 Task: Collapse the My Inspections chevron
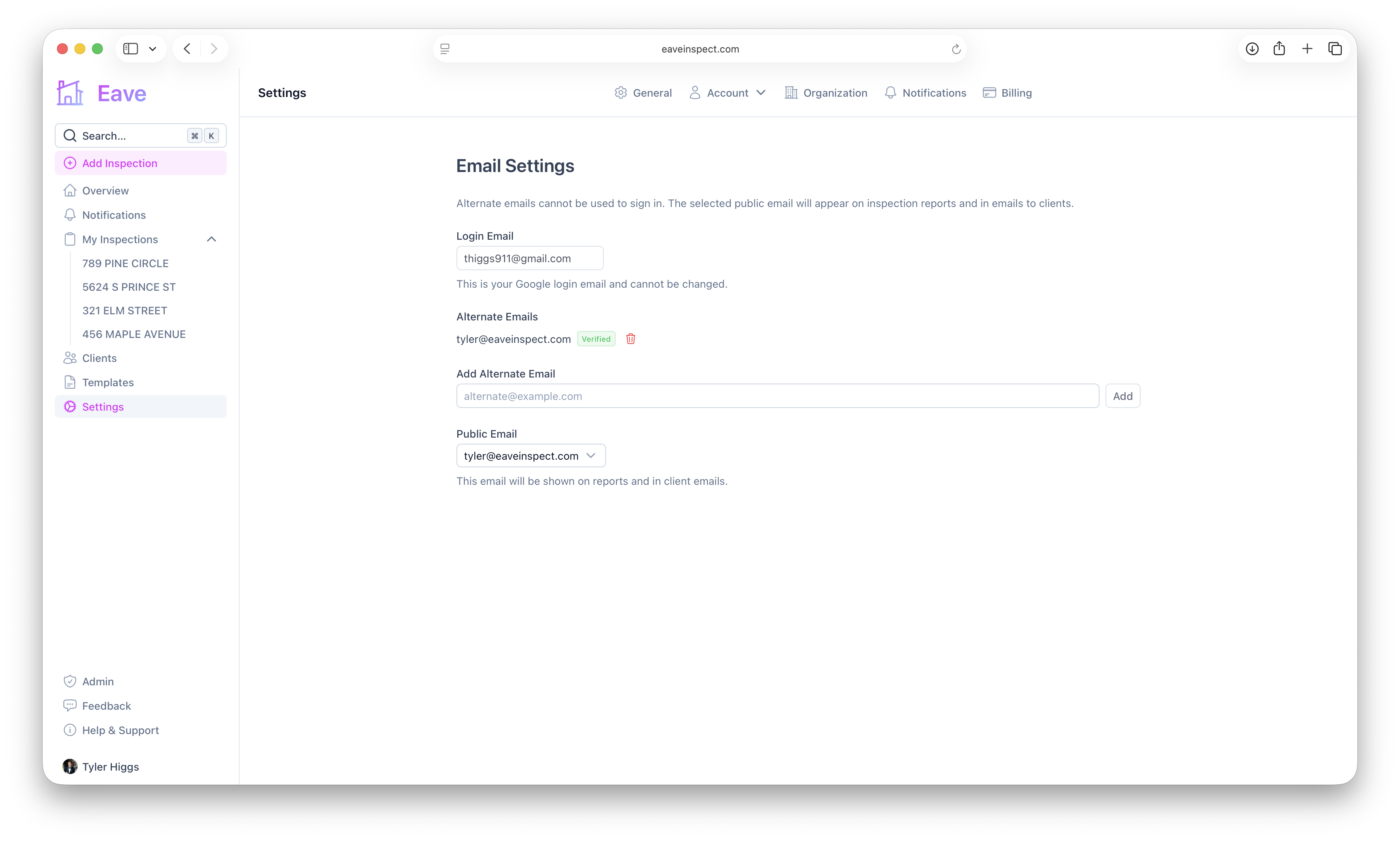[x=211, y=239]
